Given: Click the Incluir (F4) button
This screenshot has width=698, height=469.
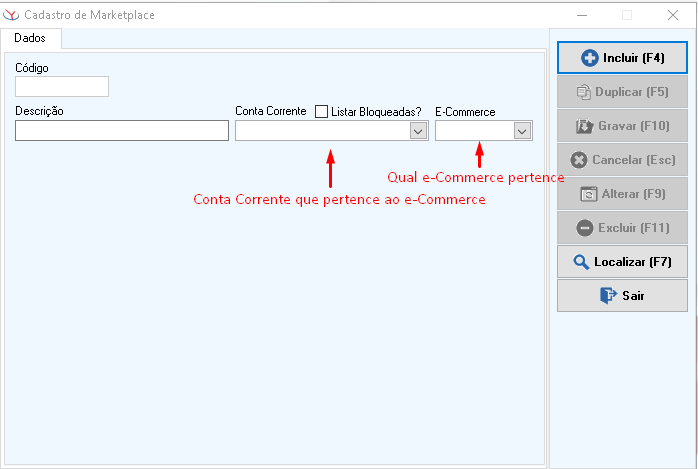Looking at the screenshot, I should 622,58.
